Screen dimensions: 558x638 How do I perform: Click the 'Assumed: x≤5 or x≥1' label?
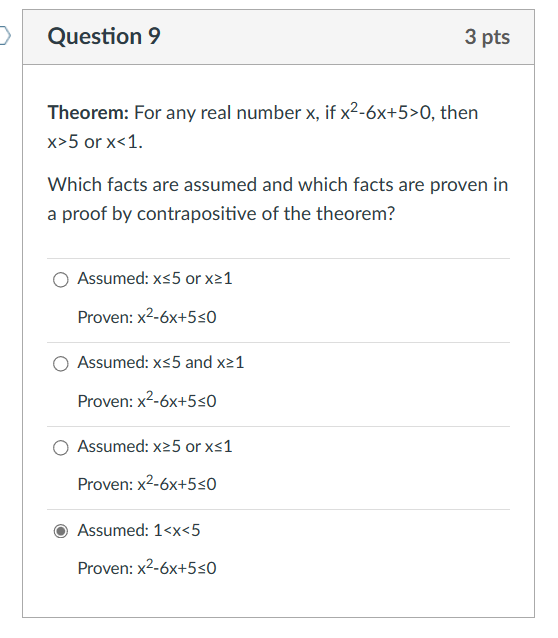click(x=155, y=279)
